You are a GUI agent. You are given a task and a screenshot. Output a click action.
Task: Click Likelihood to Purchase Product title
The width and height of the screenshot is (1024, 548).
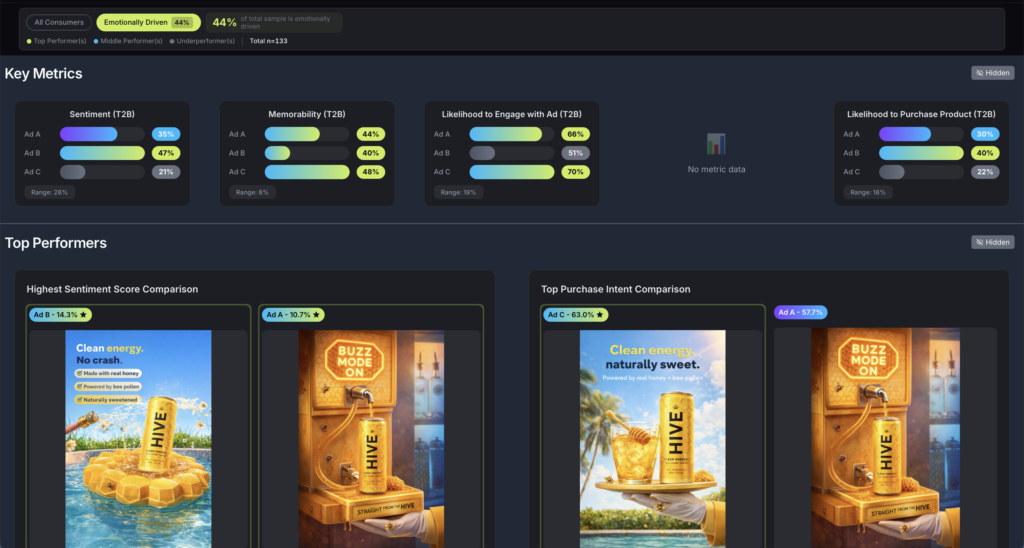(921, 114)
